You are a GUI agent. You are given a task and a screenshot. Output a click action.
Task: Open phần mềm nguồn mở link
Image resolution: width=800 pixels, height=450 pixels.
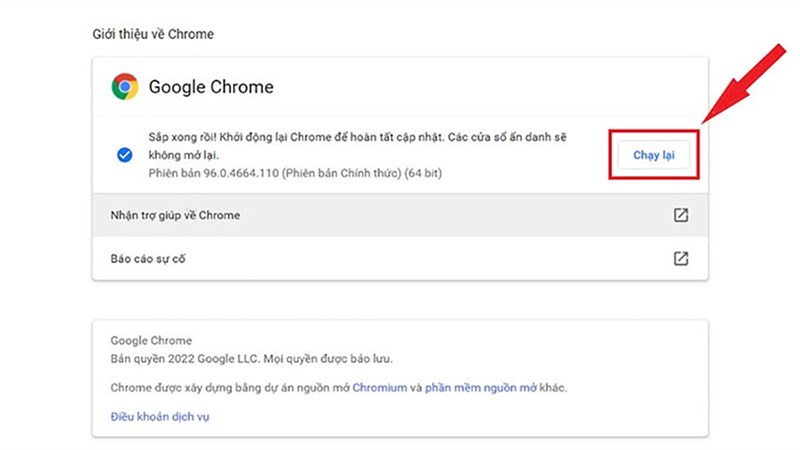coord(481,388)
